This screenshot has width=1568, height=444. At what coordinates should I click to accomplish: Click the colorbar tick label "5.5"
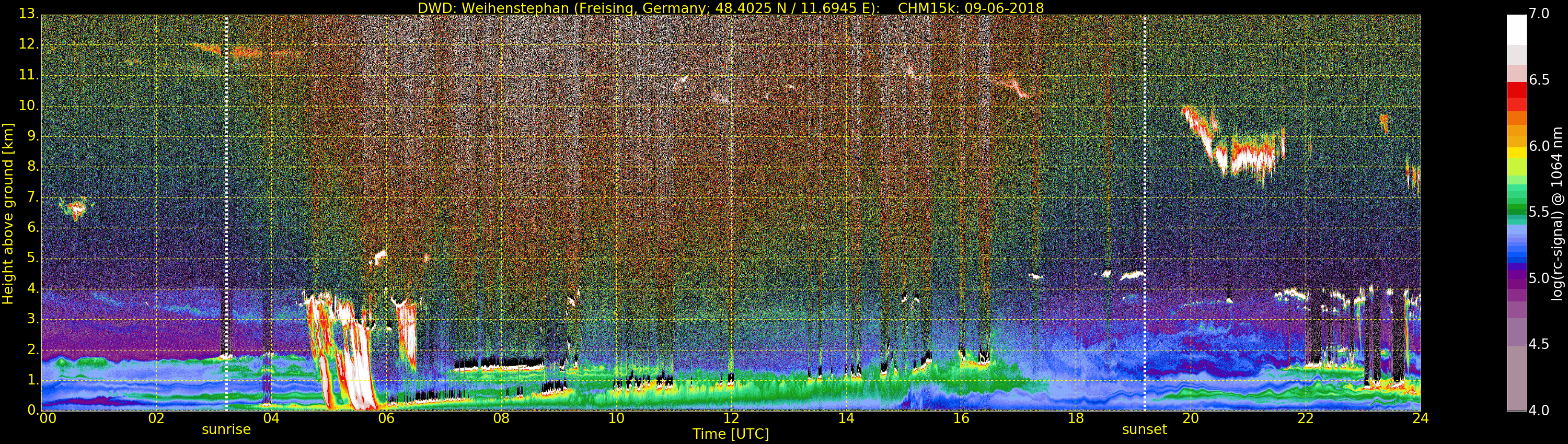pyautogui.click(x=1539, y=212)
